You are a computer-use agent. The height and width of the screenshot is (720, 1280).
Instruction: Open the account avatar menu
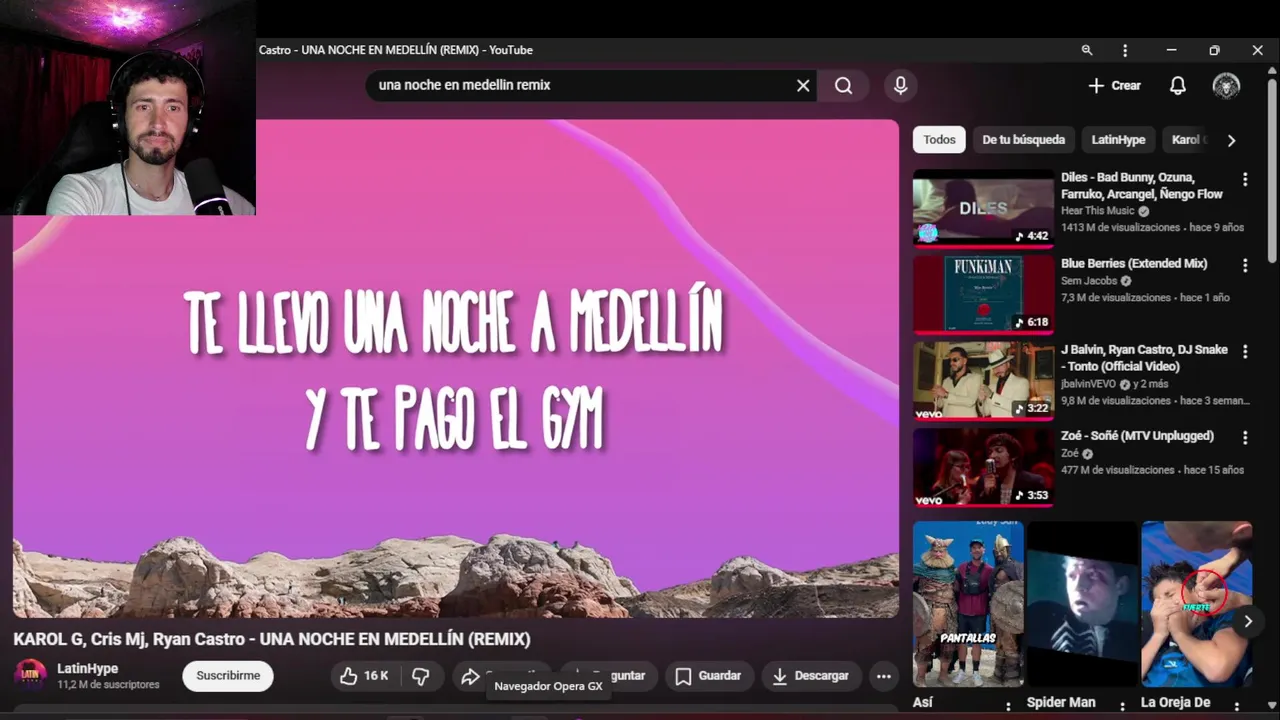1226,86
